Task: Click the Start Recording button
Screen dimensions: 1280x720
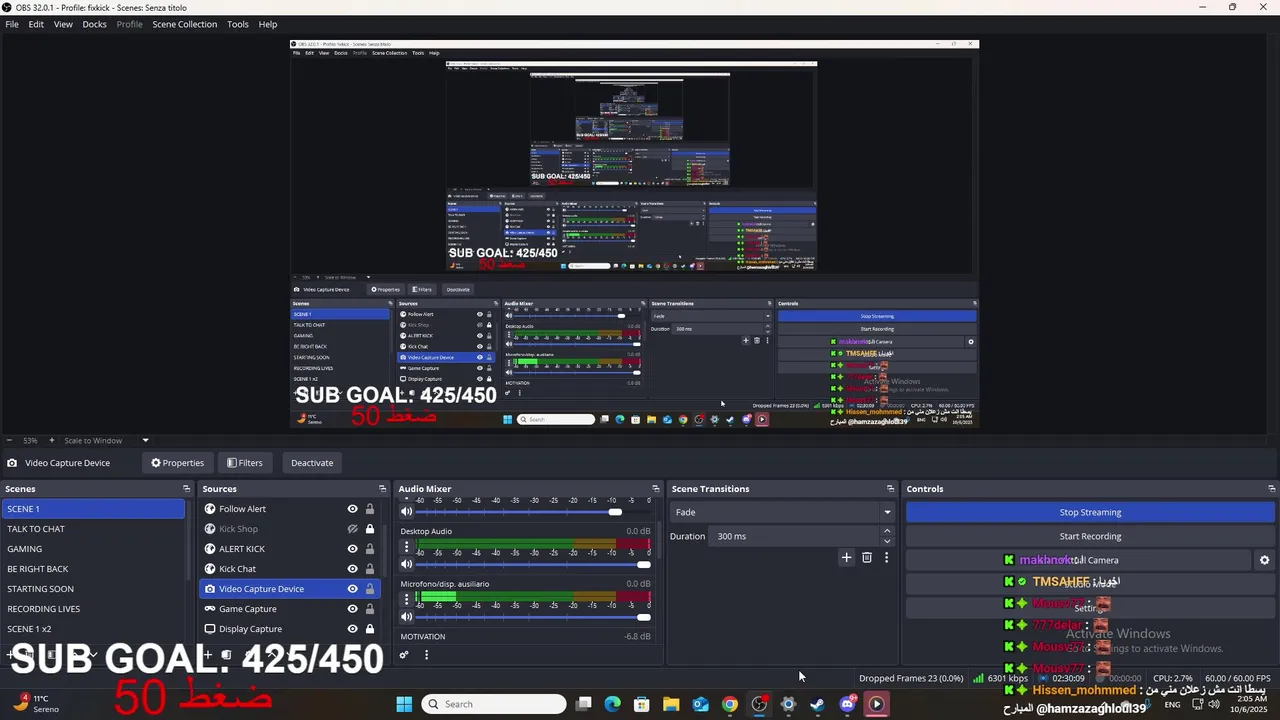Action: click(x=1090, y=536)
